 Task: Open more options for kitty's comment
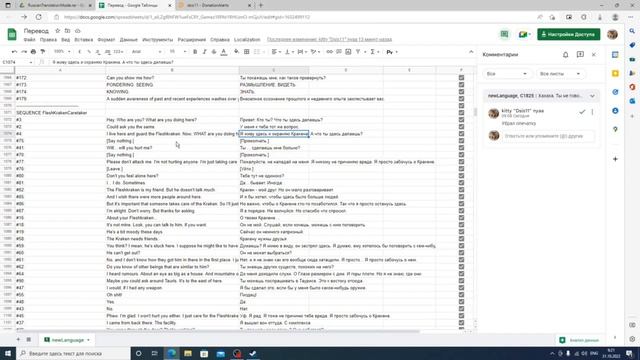coord(592,112)
